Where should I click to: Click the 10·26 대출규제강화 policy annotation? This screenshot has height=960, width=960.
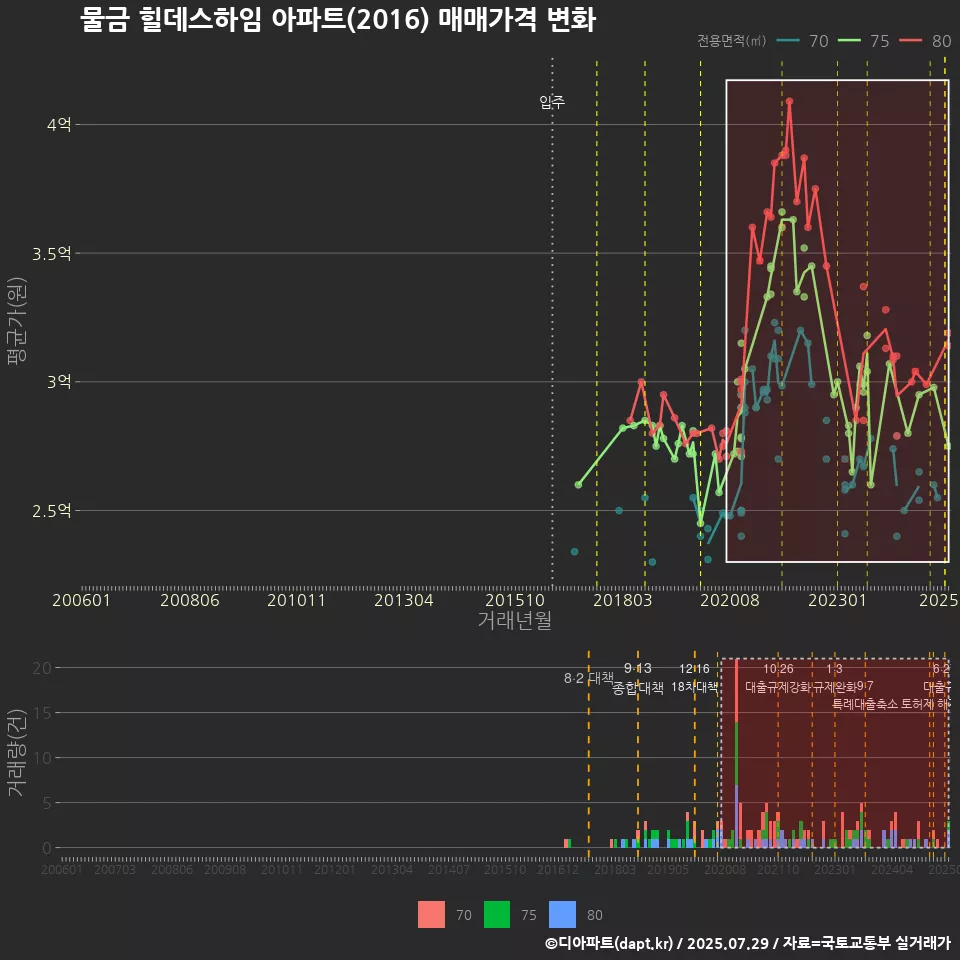pos(778,678)
